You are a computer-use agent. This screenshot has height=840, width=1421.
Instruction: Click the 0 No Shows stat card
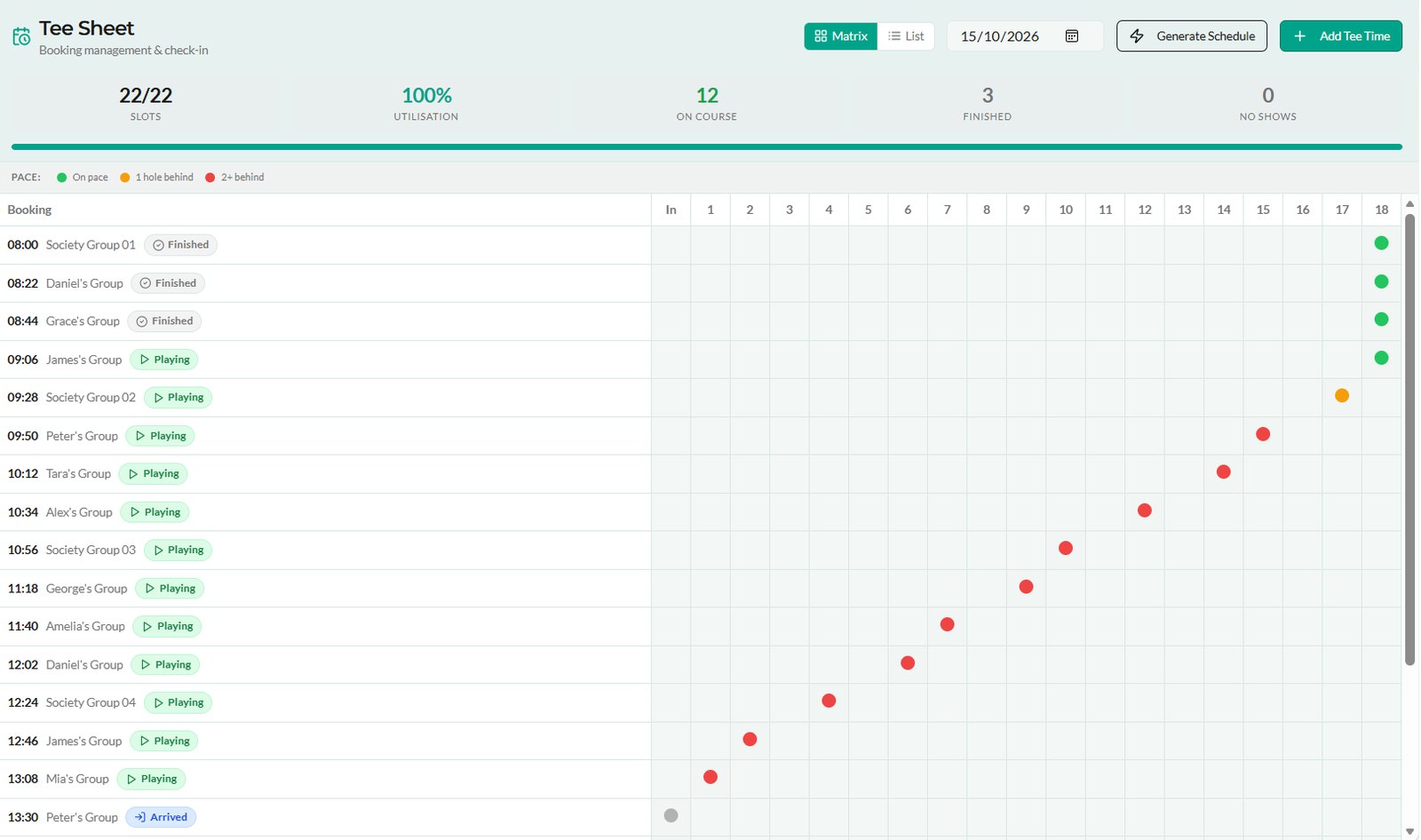click(x=1268, y=104)
